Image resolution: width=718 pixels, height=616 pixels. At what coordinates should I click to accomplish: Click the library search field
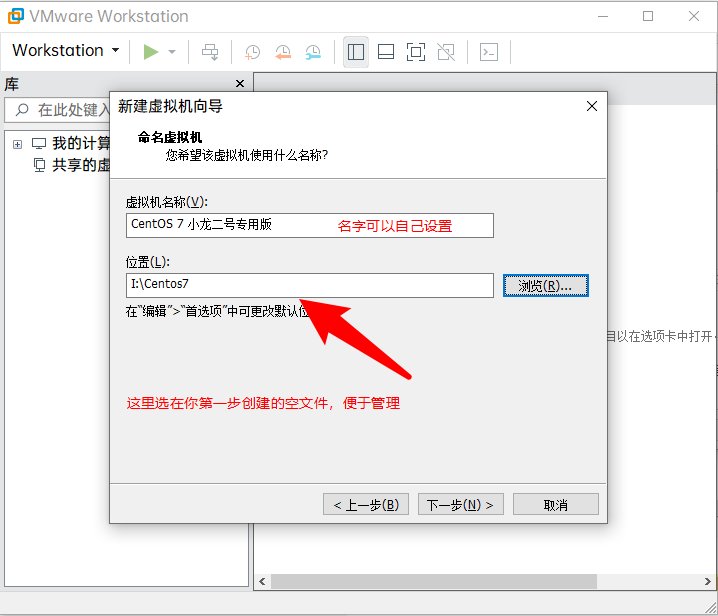57,110
